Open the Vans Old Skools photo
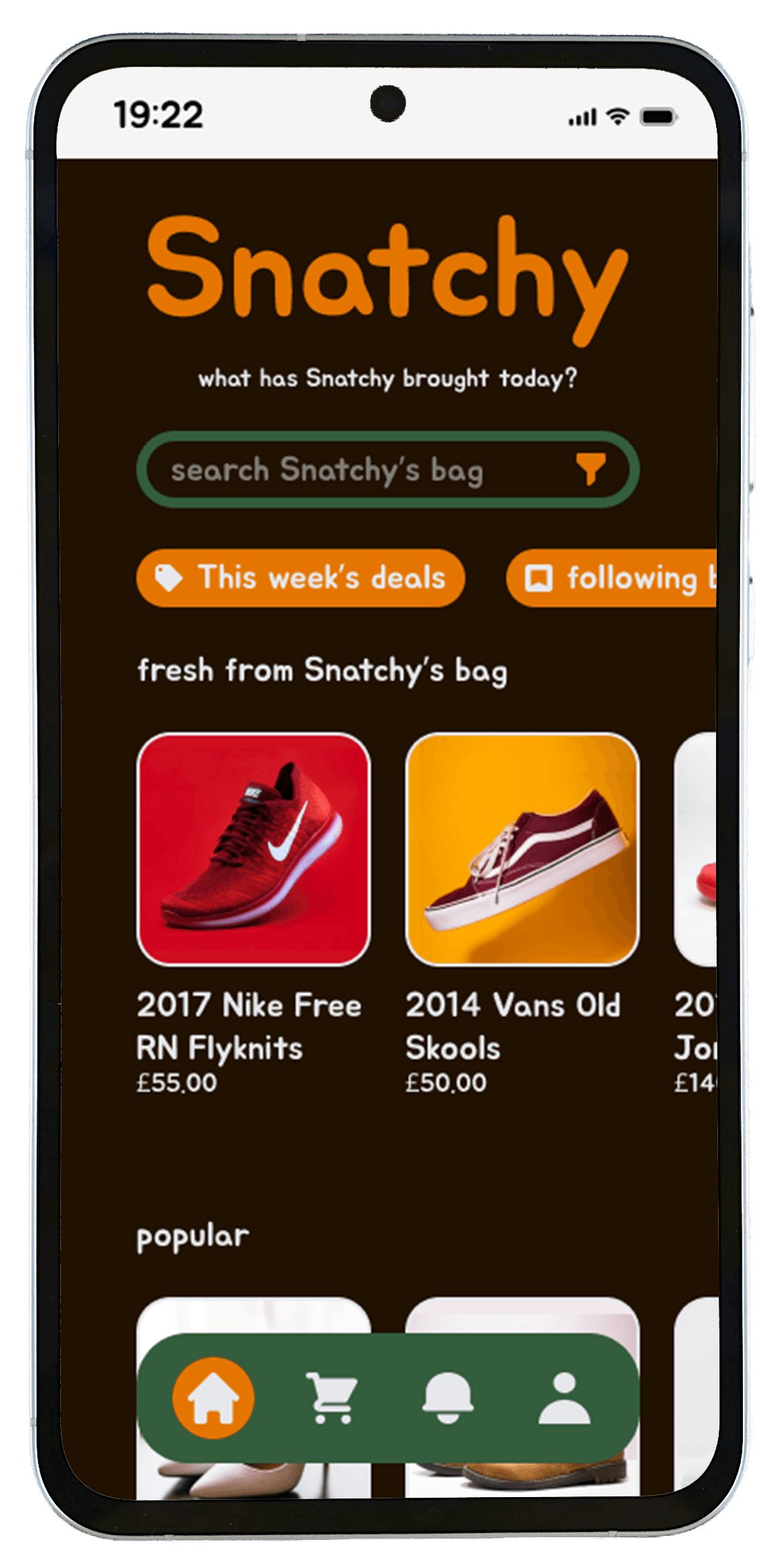Screen dimensions: 783x1568 [x=523, y=850]
